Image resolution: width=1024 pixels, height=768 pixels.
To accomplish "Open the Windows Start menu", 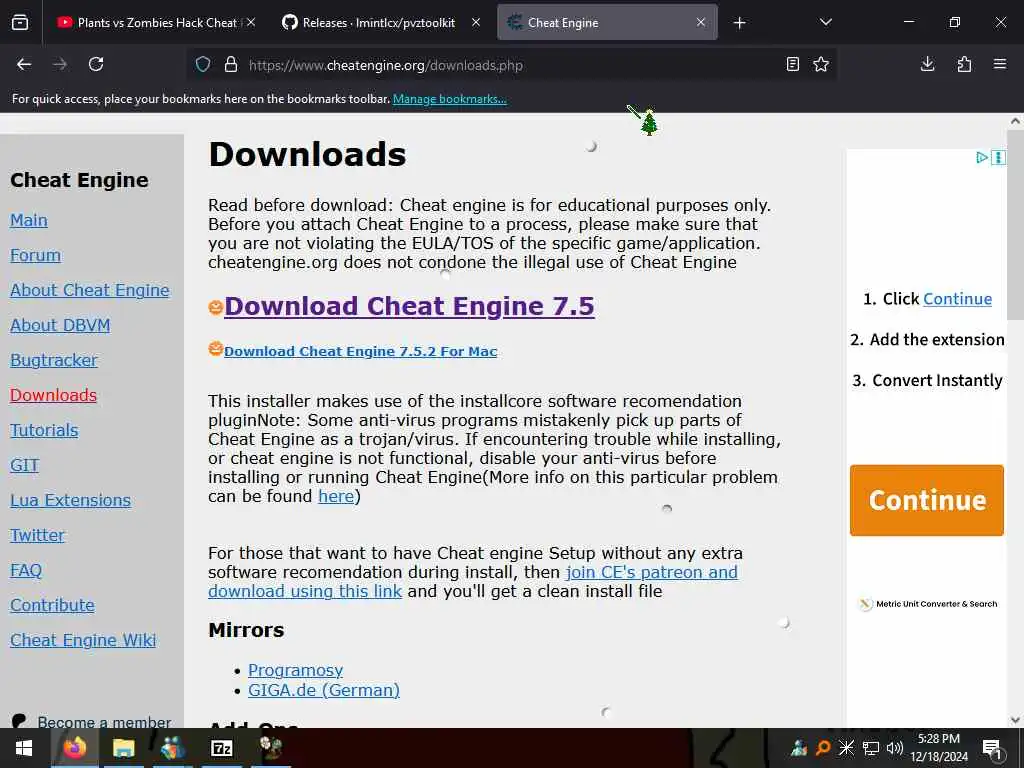I will tap(25, 748).
